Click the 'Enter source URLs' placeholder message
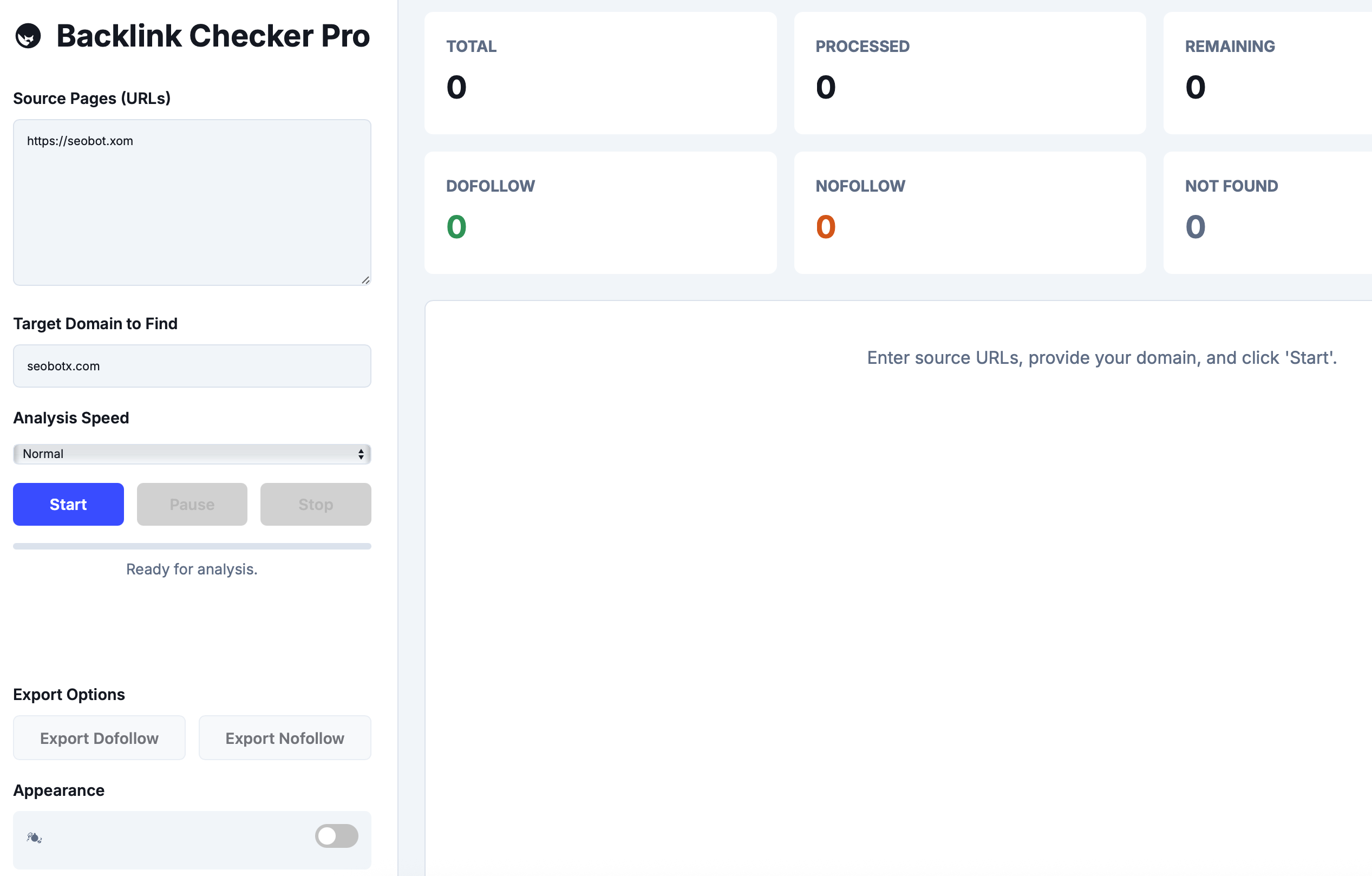Image resolution: width=1372 pixels, height=876 pixels. pyautogui.click(x=1102, y=357)
